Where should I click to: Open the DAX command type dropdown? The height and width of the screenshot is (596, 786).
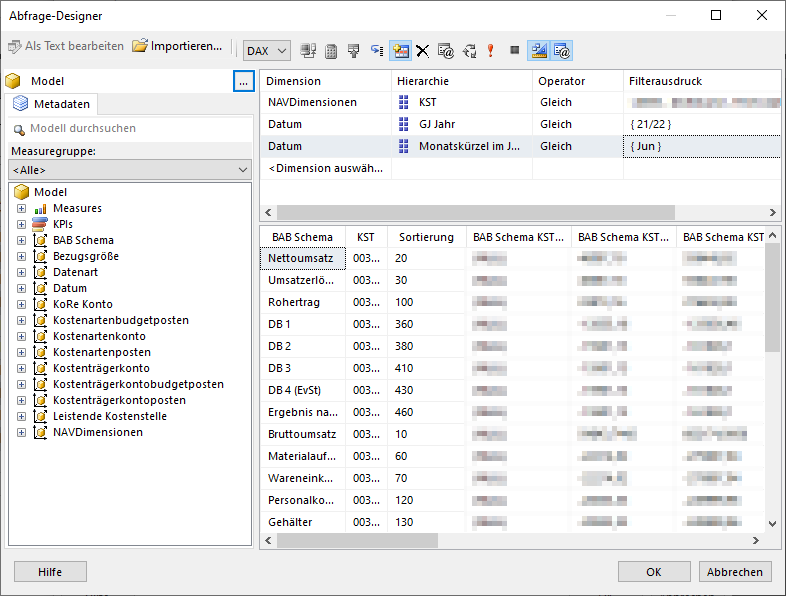click(x=267, y=51)
